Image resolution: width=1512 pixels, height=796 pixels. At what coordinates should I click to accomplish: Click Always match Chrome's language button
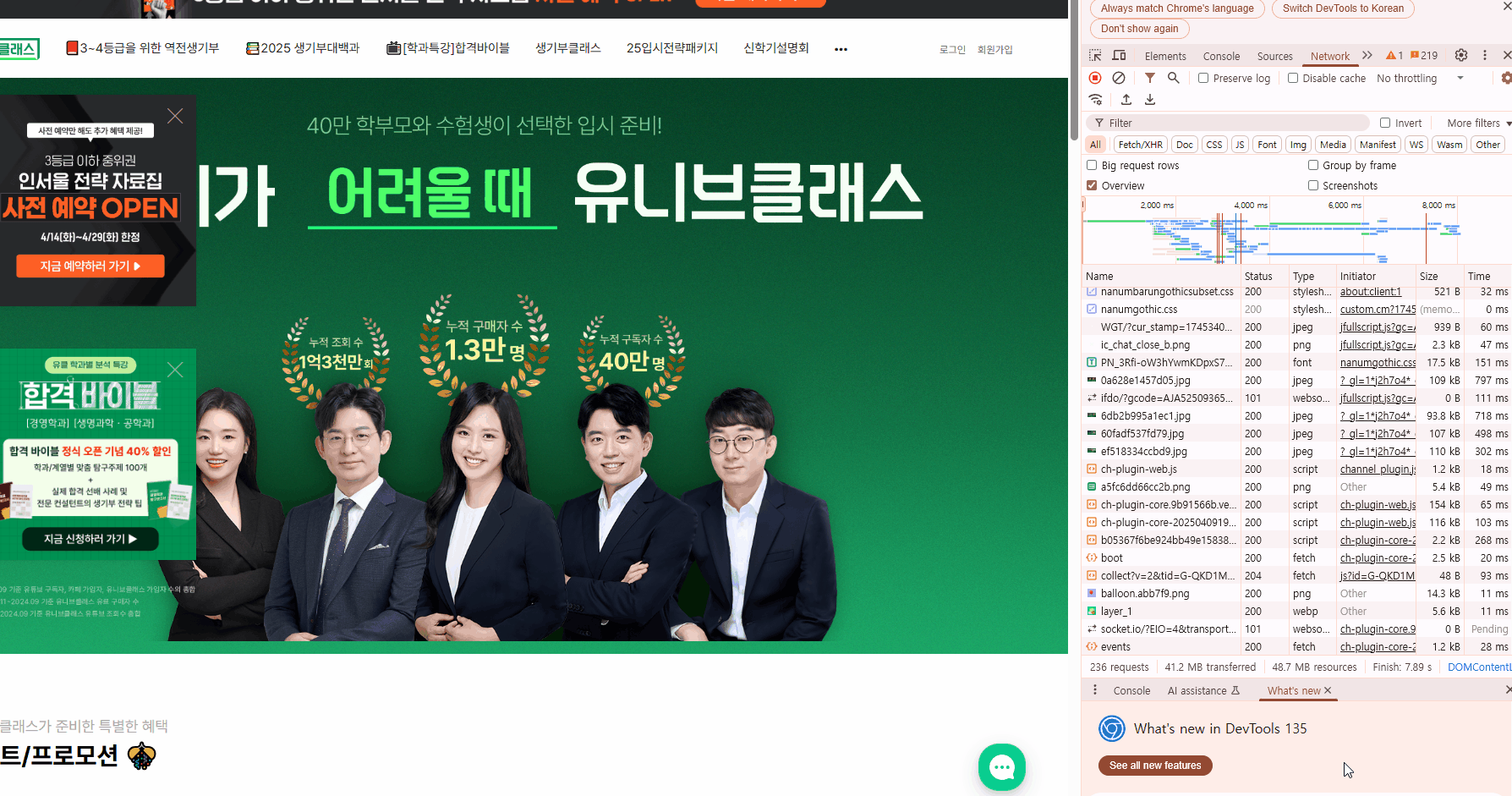[x=1177, y=8]
